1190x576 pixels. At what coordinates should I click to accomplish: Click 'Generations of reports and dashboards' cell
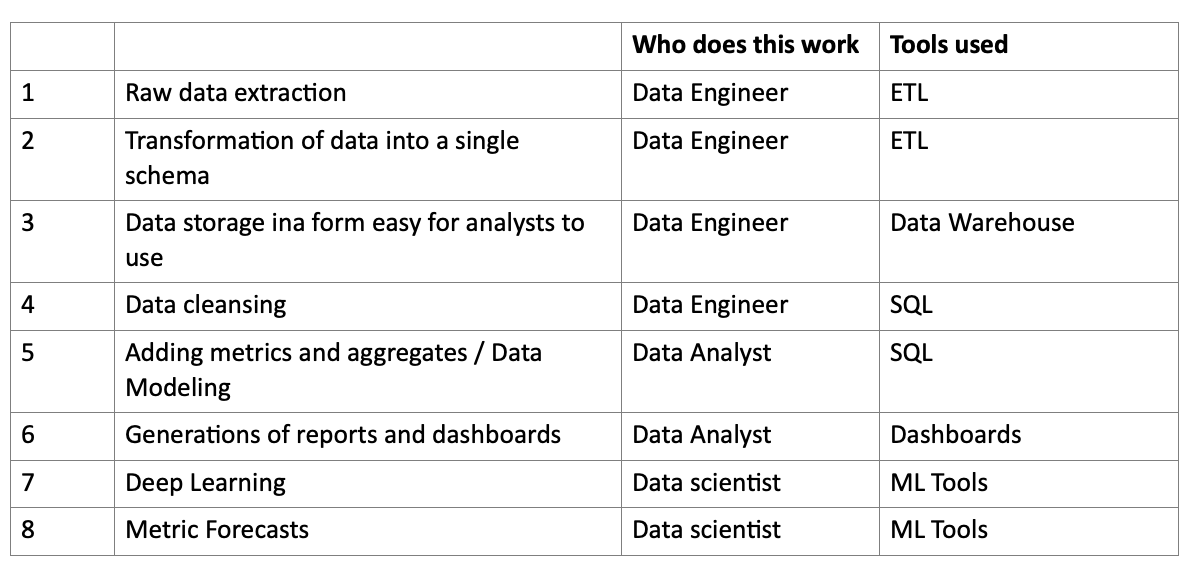point(367,436)
